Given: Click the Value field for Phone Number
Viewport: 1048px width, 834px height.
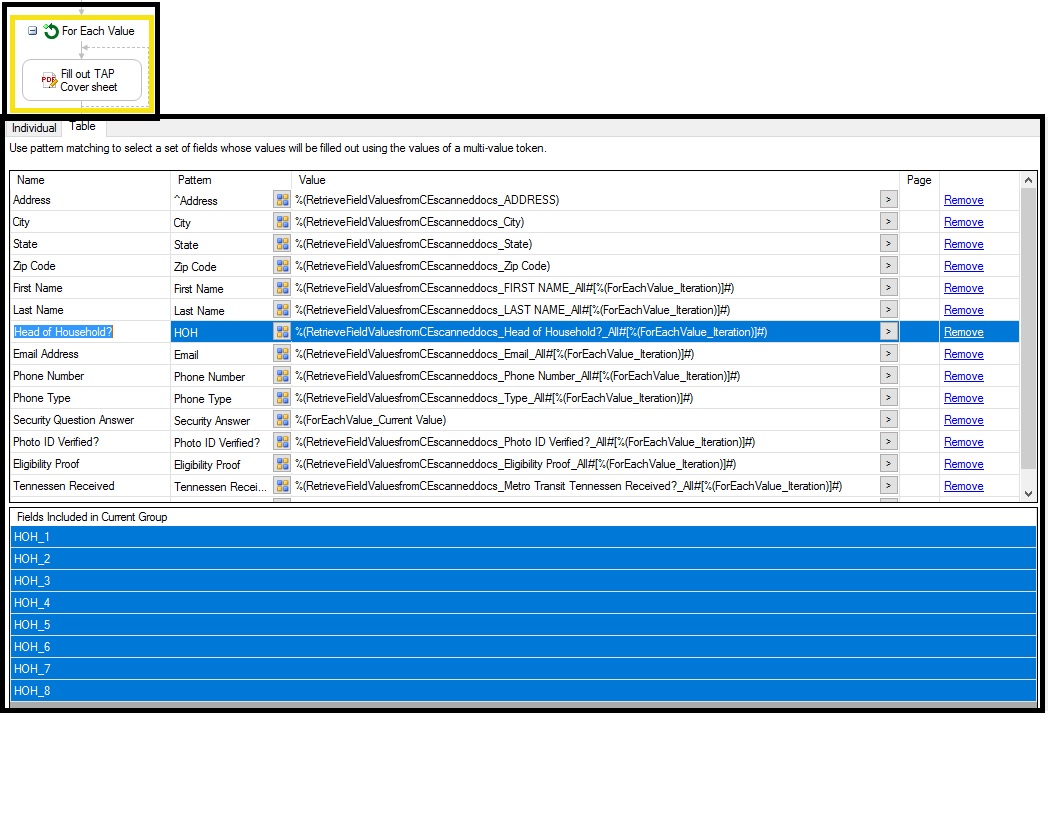Looking at the screenshot, I should pos(580,376).
